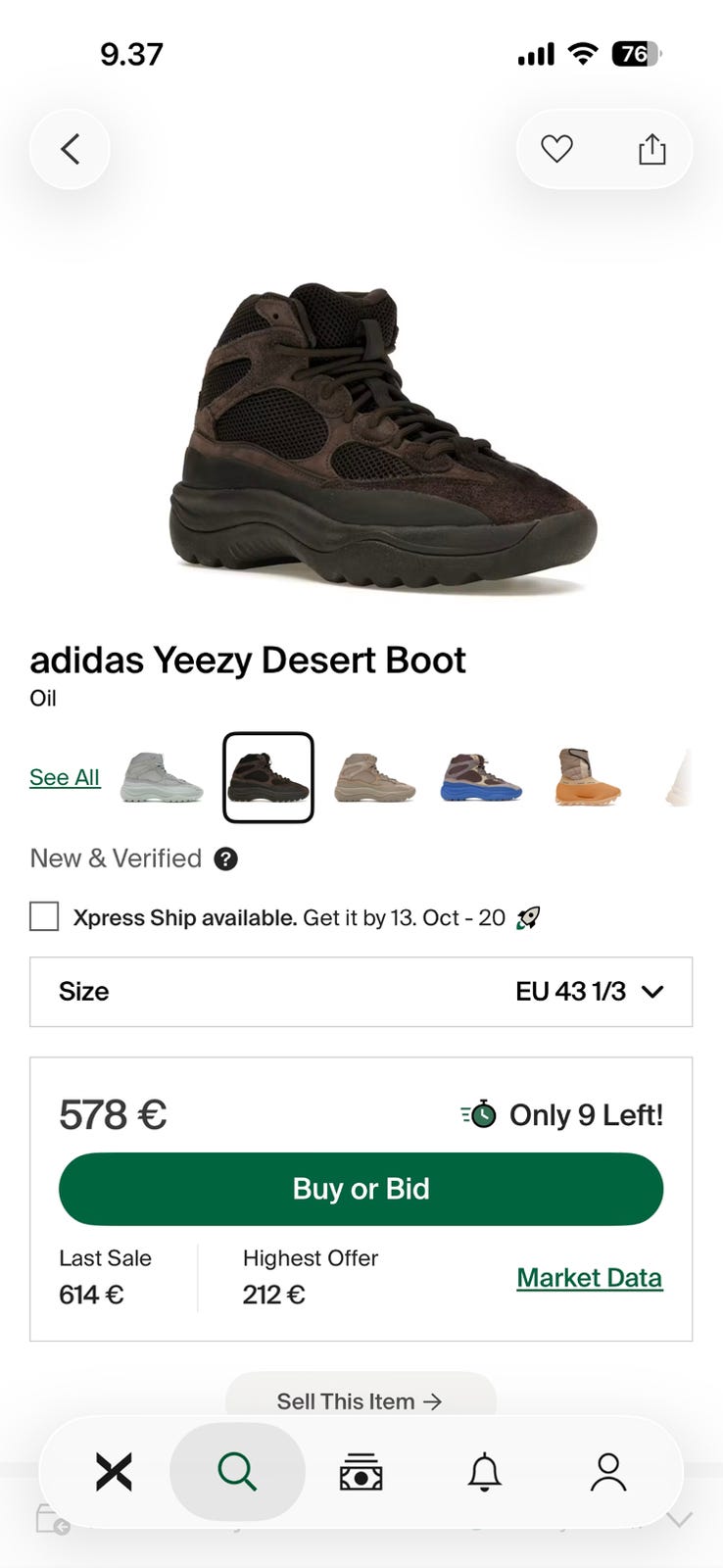Open the search tab in bottom bar
This screenshot has height=1568, width=723.
tap(237, 1472)
